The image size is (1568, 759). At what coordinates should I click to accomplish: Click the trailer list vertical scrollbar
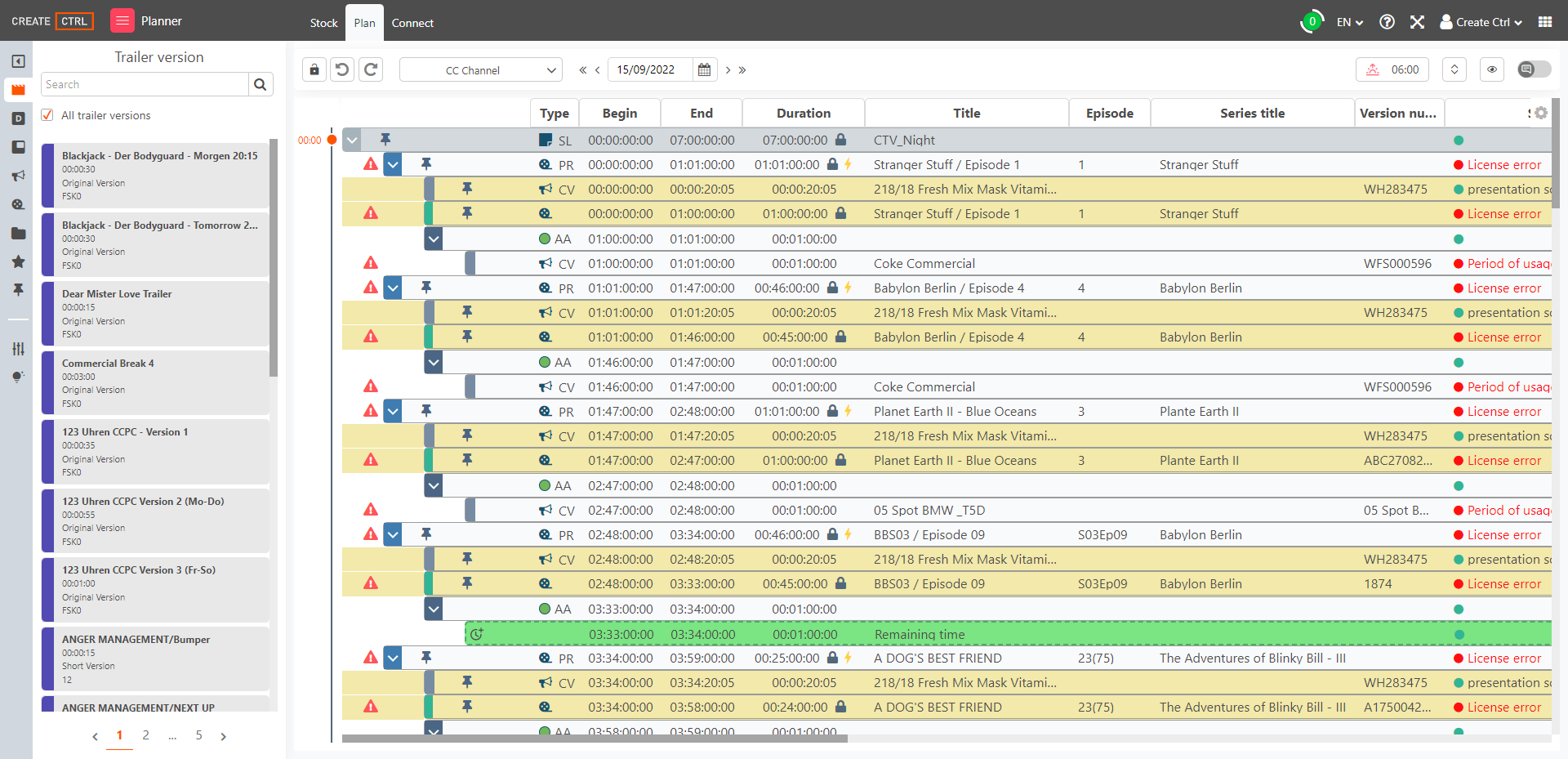[x=274, y=257]
